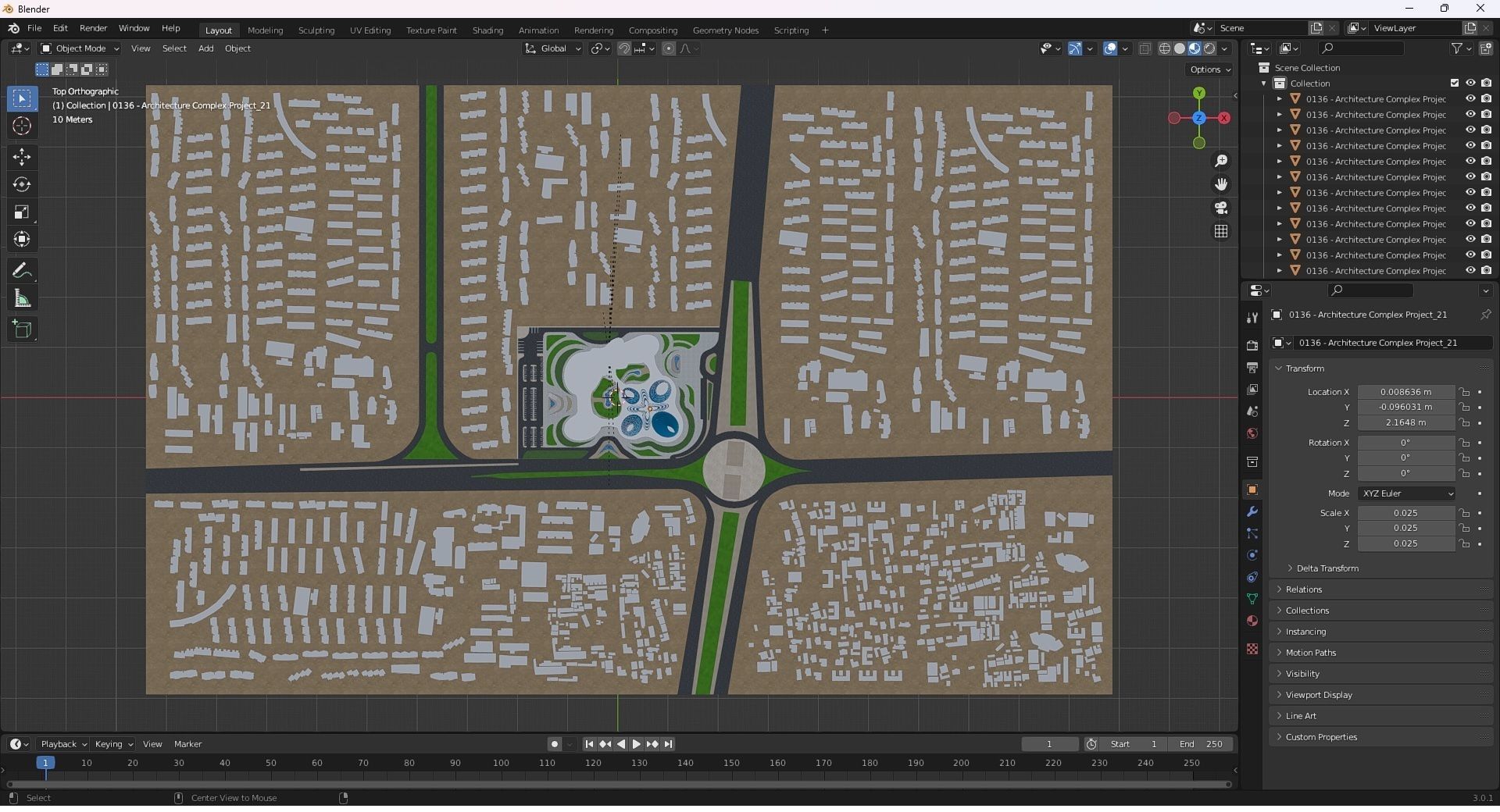Switch to the Geometry Nodes workspace tab

(726, 30)
